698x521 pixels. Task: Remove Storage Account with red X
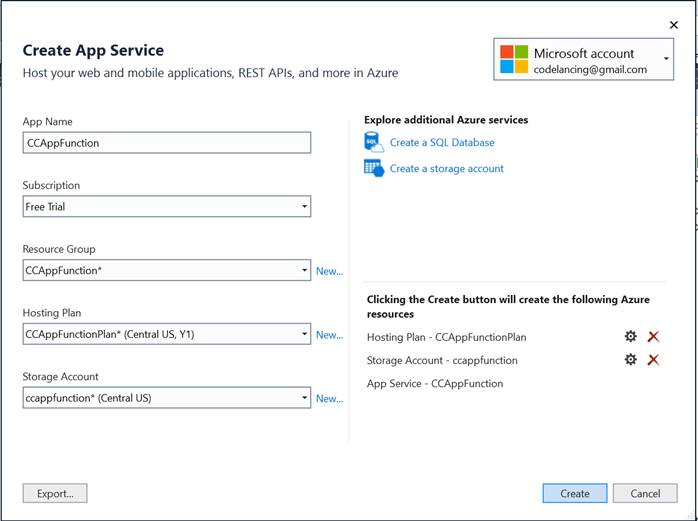(653, 360)
